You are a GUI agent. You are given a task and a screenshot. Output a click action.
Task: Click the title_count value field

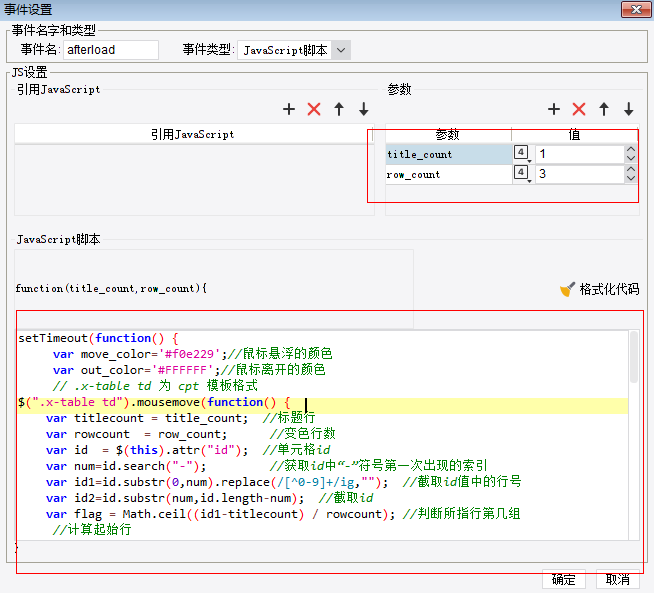[x=580, y=154]
